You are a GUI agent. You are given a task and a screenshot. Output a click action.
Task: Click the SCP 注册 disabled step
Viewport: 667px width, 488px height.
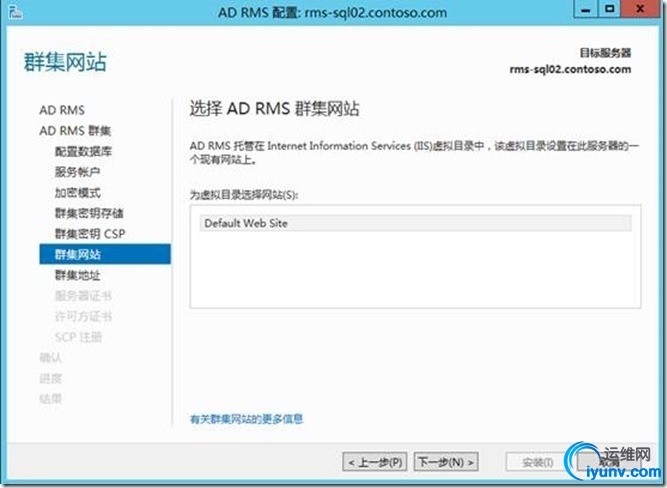tap(79, 337)
